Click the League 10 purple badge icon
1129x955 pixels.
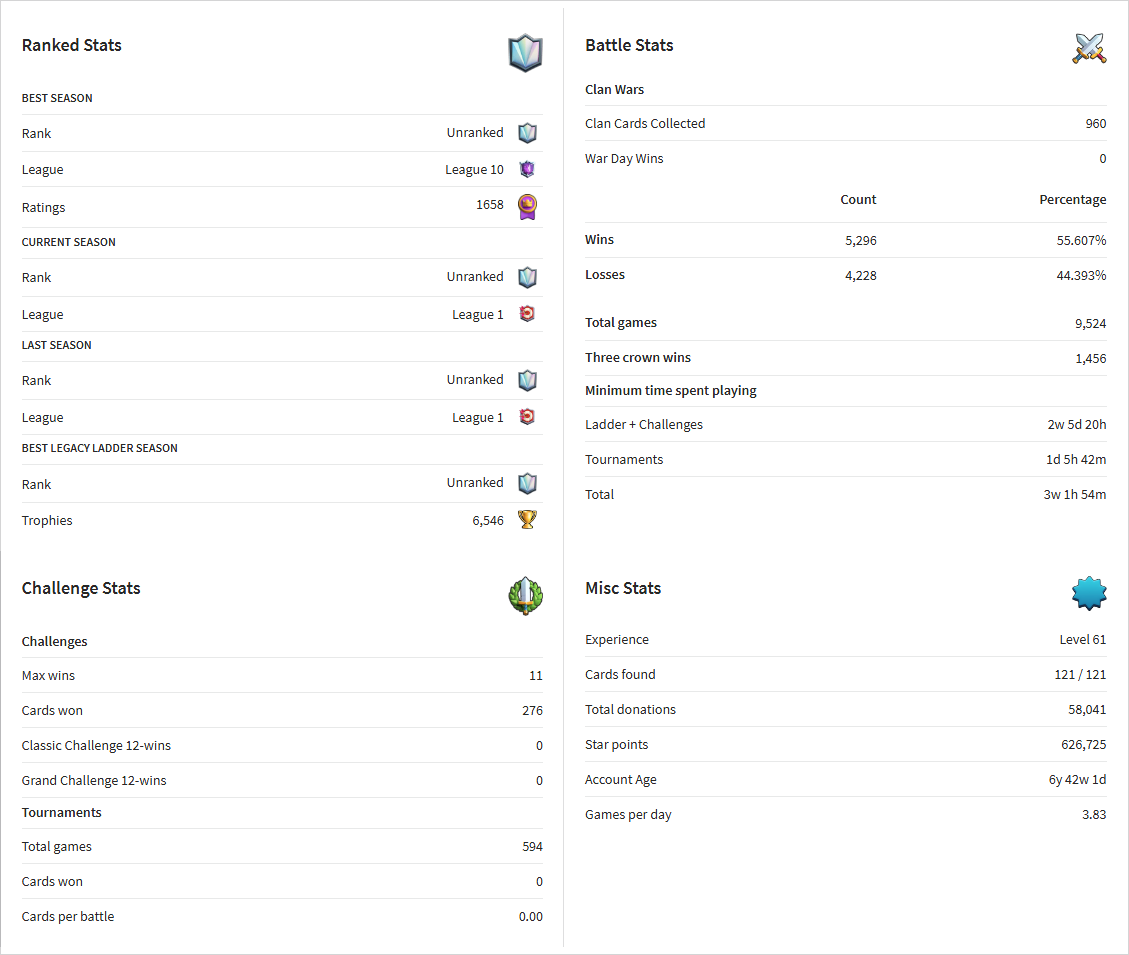tap(527, 169)
